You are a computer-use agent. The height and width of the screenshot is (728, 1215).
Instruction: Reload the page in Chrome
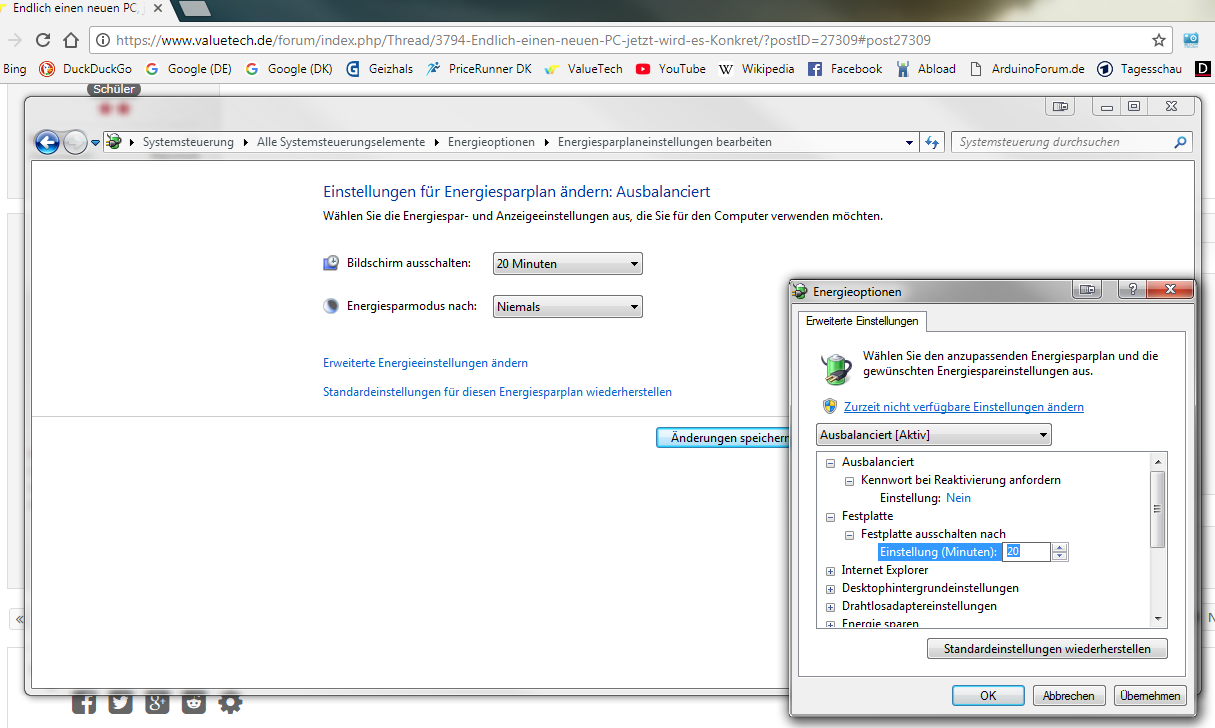[x=43, y=41]
